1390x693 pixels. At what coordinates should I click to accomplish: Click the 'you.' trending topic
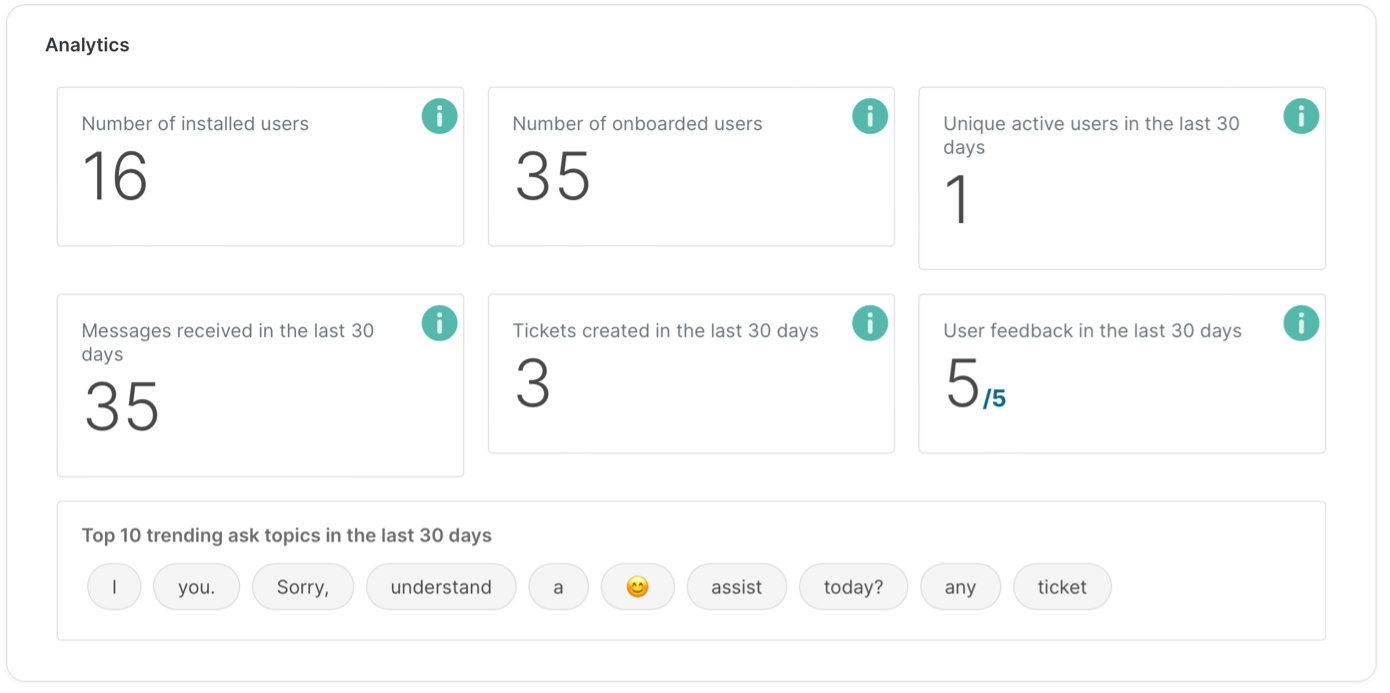click(196, 587)
